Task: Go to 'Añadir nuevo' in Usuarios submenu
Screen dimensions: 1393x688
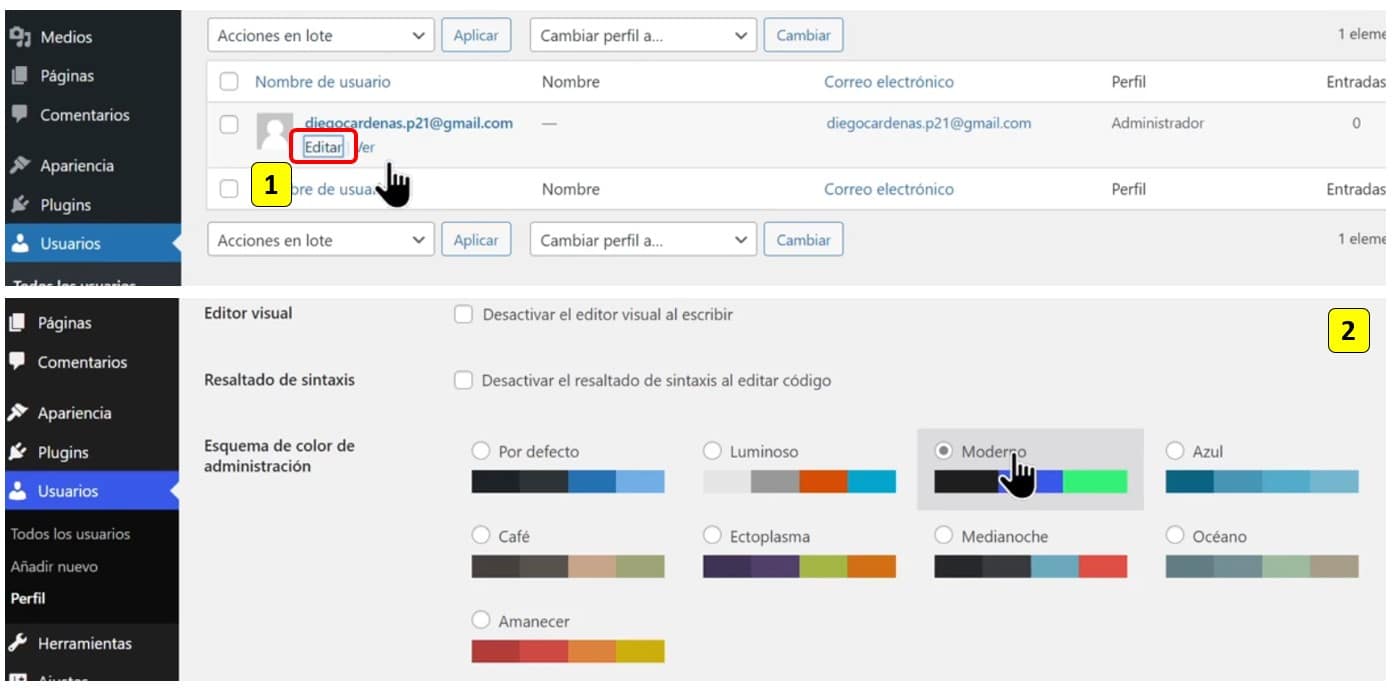Action: 54,566
